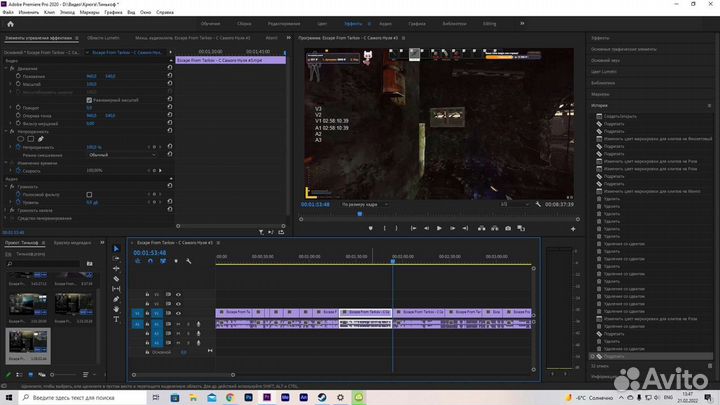Viewport: 720px width, 405px height.
Task: Open Program monitor wrench settings
Action: pyautogui.click(x=538, y=204)
